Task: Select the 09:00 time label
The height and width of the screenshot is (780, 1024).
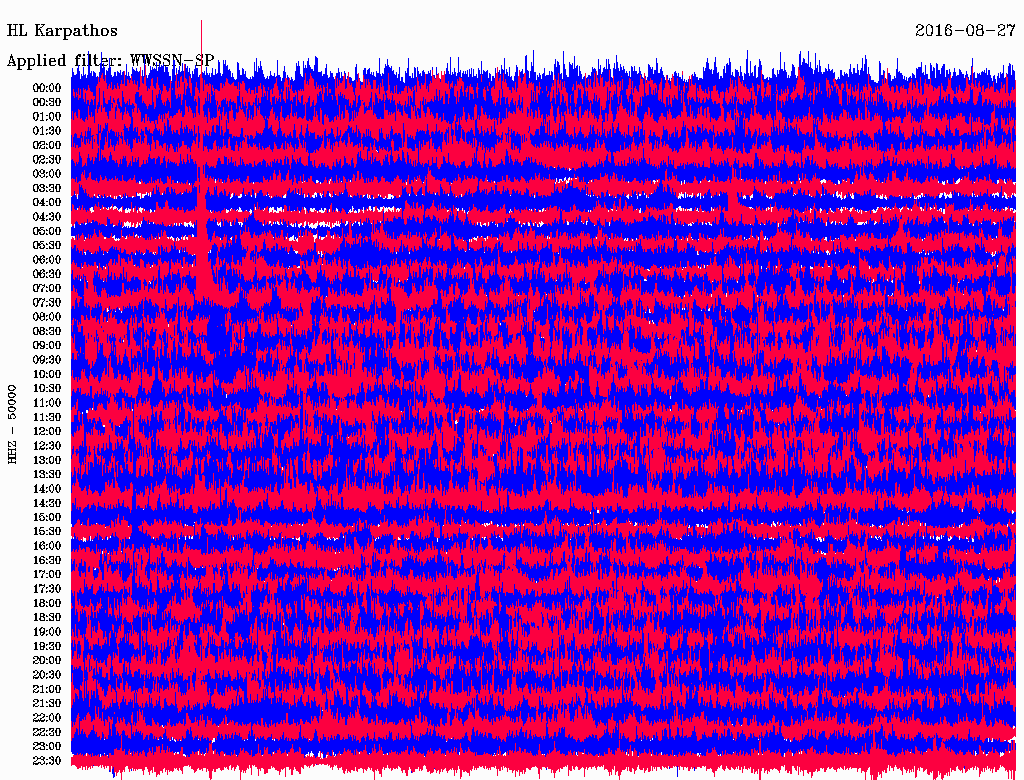Action: [47, 346]
